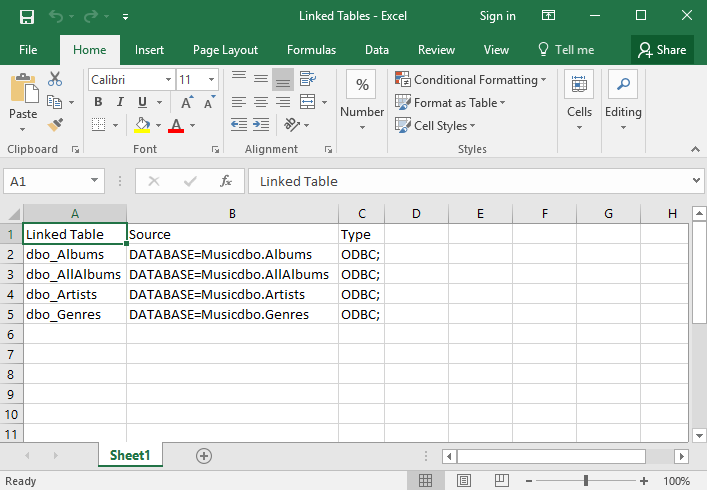Screen dimensions: 707x490
Task: Toggle bold formatting
Action: (x=98, y=102)
